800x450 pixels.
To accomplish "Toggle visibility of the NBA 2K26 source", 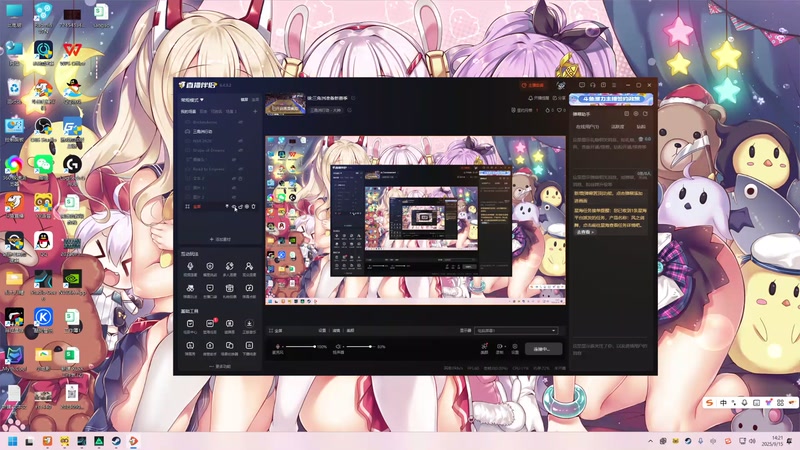I will tap(240, 141).
